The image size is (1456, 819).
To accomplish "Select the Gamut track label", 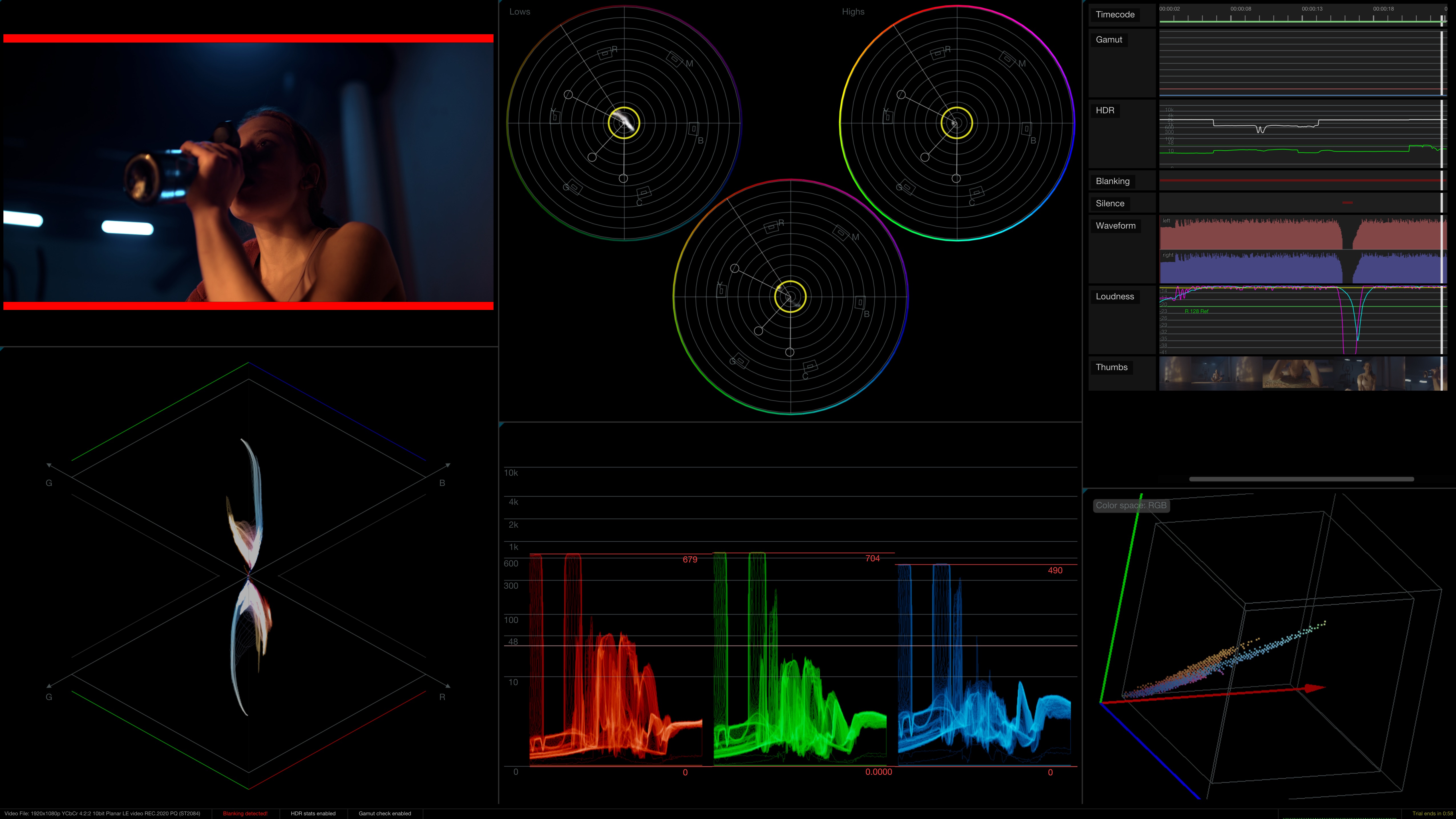I will tap(1108, 40).
